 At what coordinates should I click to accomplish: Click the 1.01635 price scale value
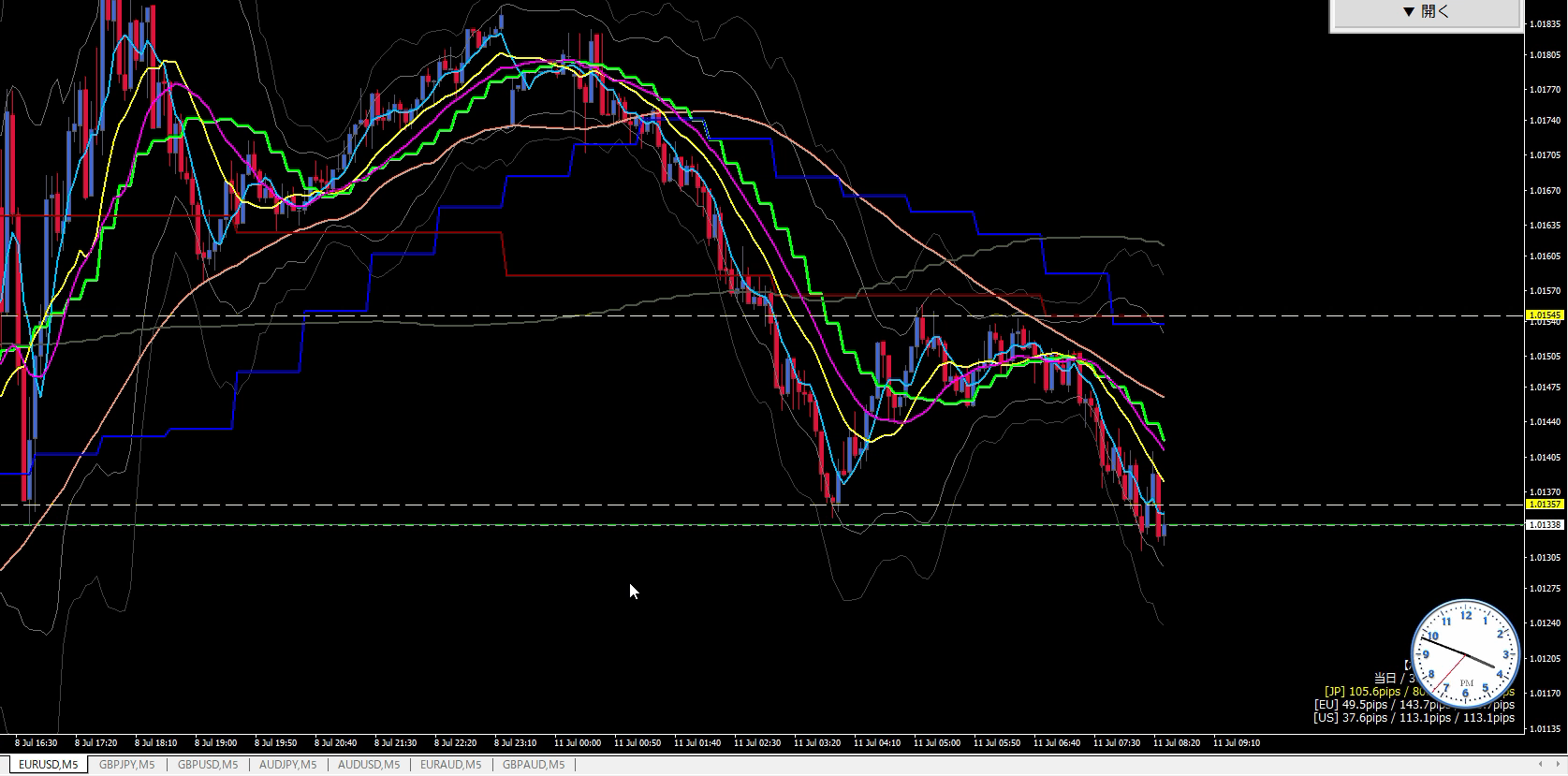(x=1545, y=226)
